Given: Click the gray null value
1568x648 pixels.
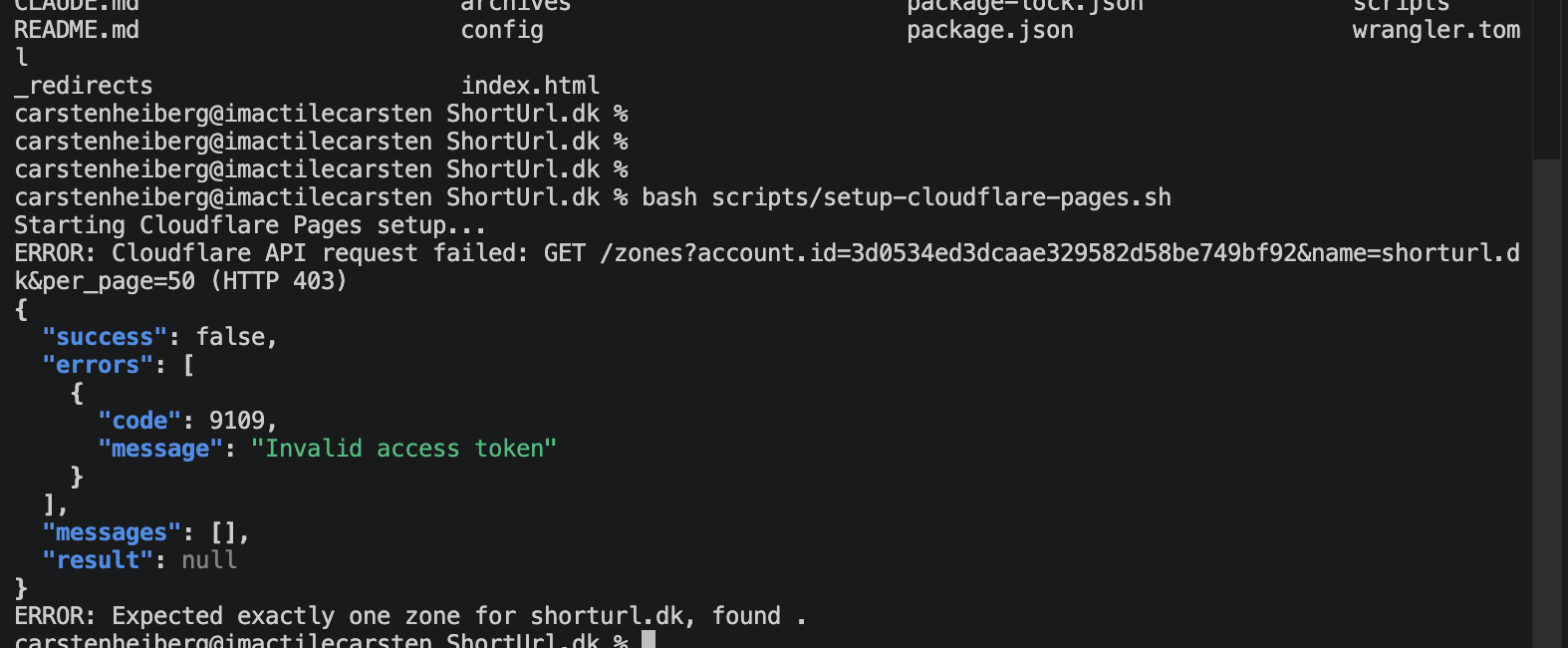Looking at the screenshot, I should pos(209,560).
